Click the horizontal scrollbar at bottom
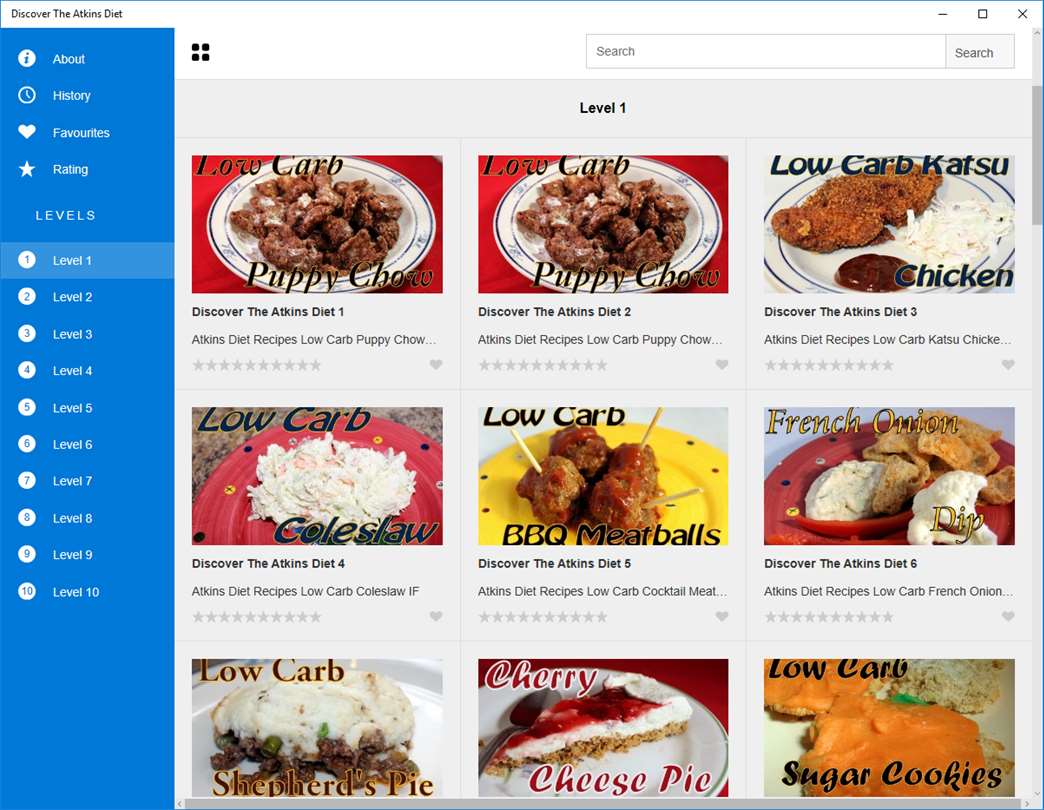The height and width of the screenshot is (810, 1044). [x=603, y=804]
